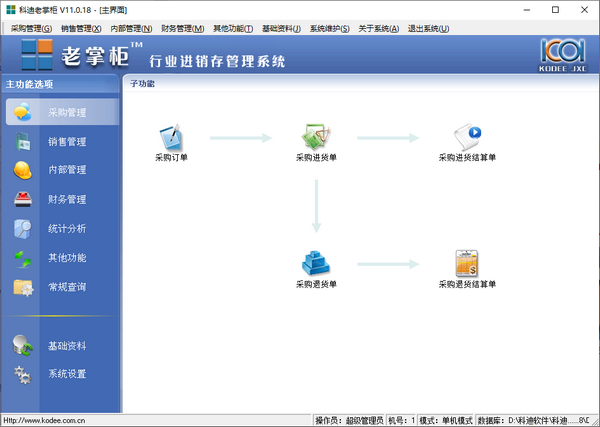Select 常规查询 label in sidebar

point(67,287)
